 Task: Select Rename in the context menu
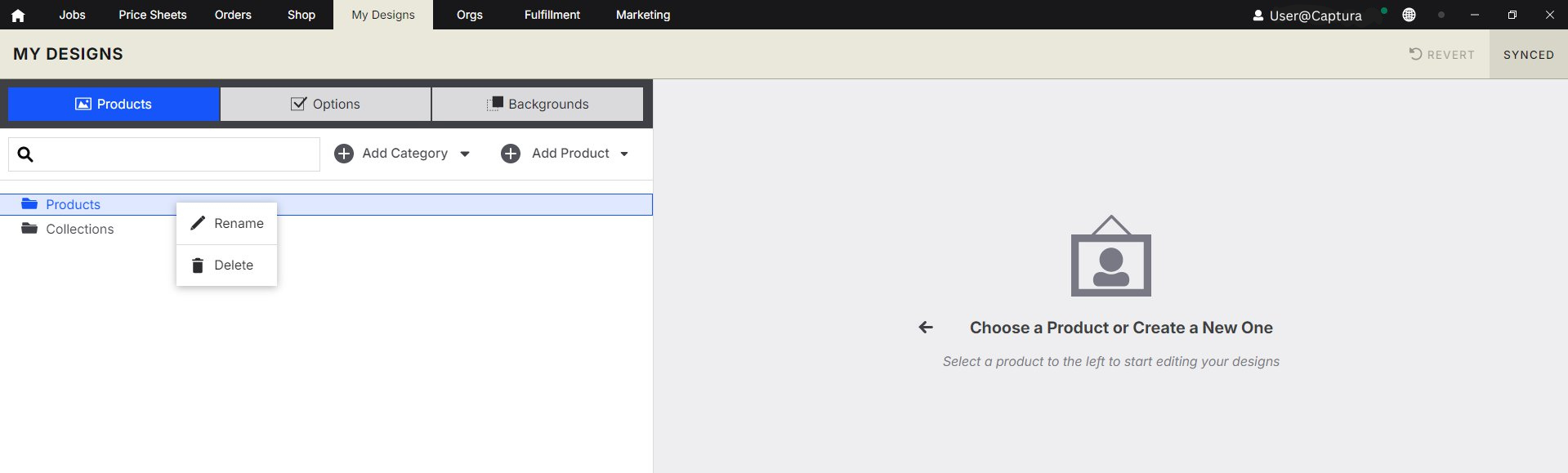tap(226, 223)
